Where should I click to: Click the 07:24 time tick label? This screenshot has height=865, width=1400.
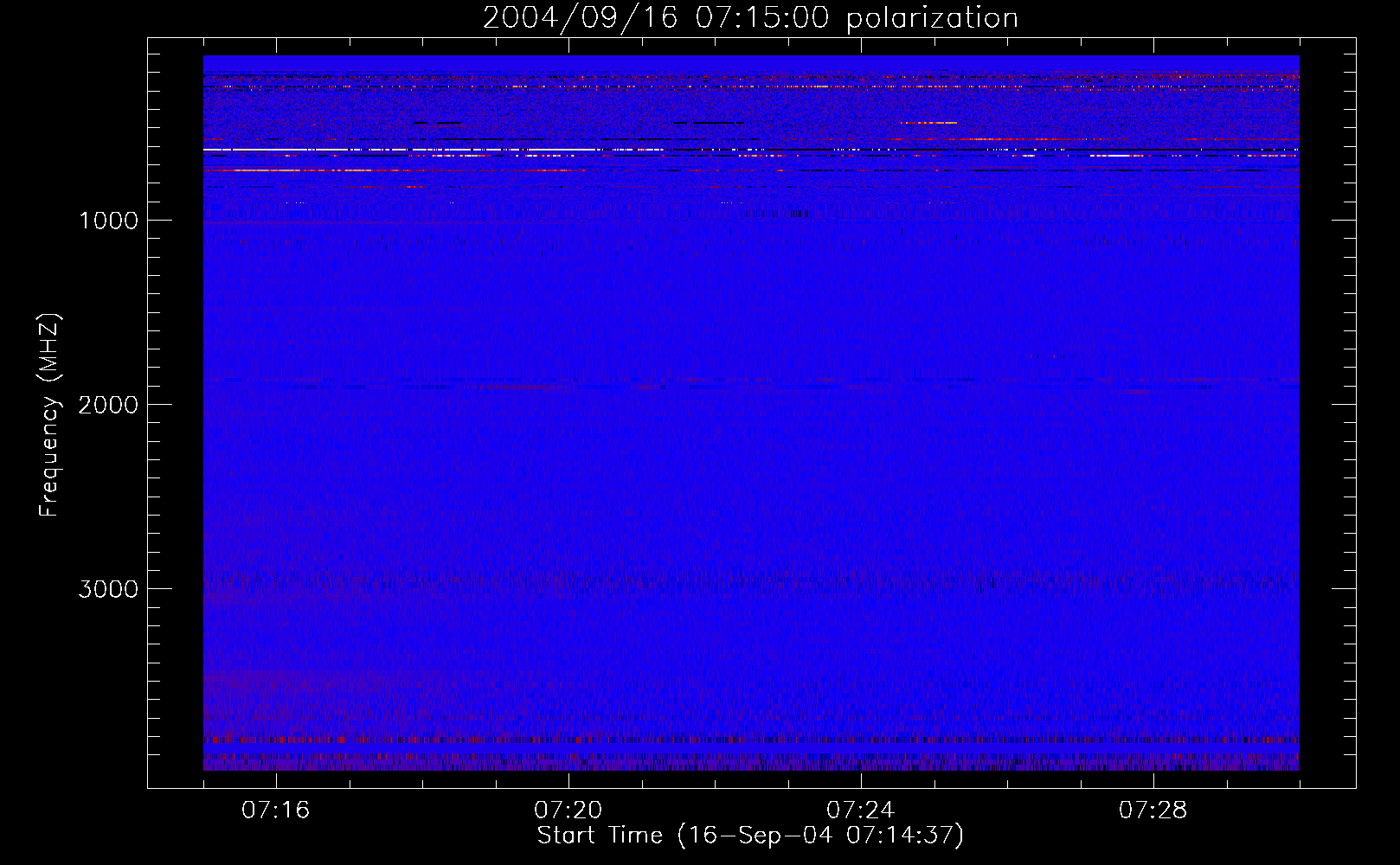coord(860,811)
